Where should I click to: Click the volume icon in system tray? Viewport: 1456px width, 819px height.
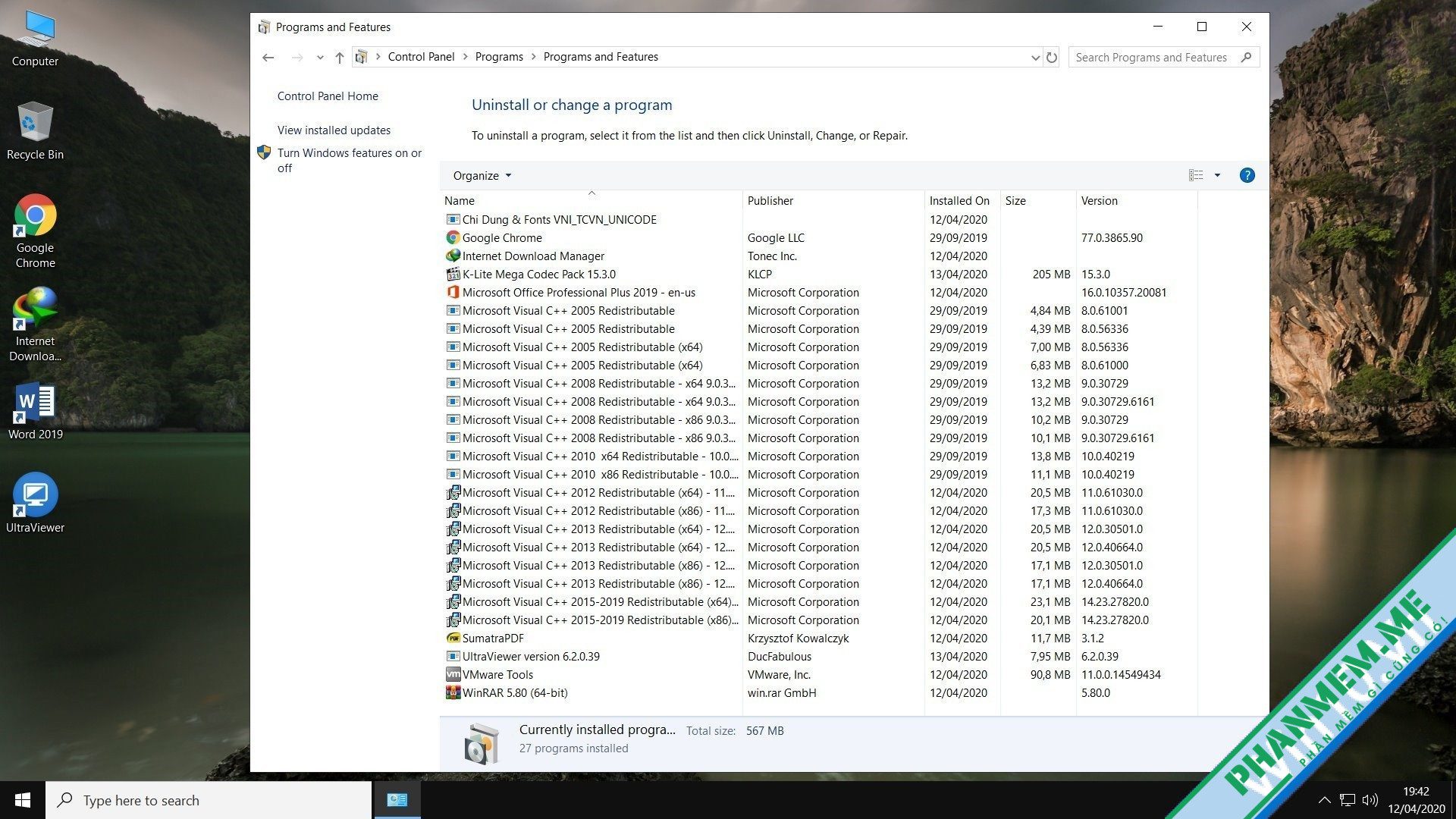click(x=1370, y=800)
